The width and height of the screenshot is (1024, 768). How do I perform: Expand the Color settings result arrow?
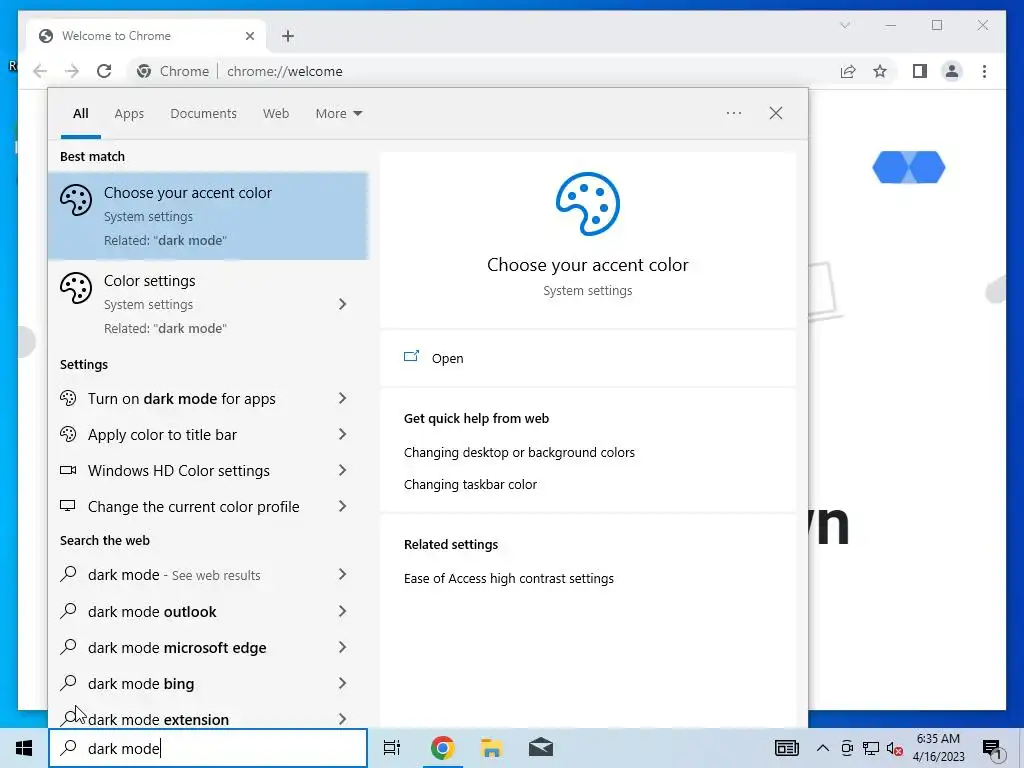click(x=343, y=304)
